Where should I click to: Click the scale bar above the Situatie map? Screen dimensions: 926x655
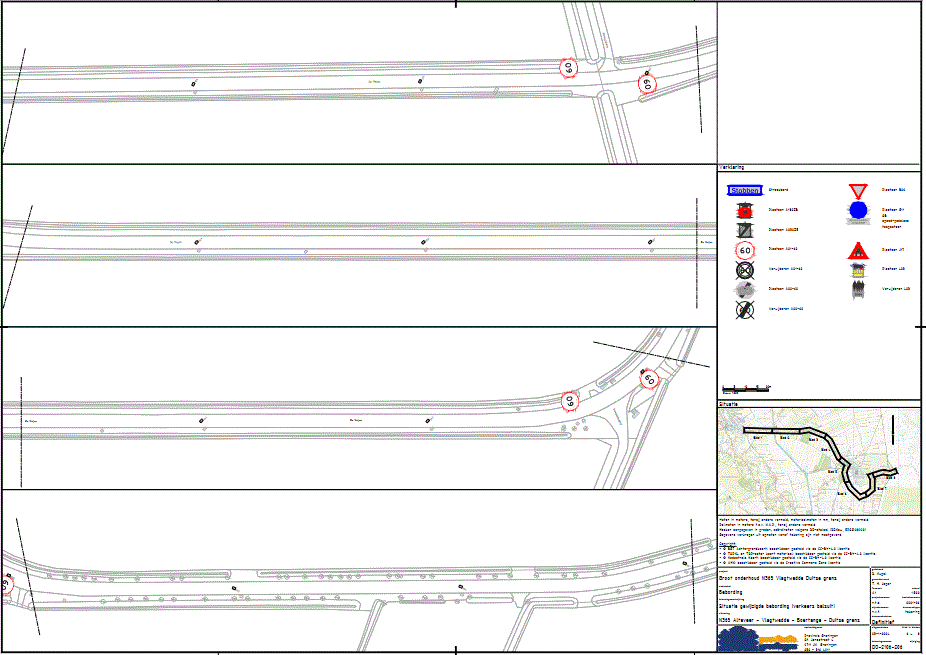click(x=746, y=388)
